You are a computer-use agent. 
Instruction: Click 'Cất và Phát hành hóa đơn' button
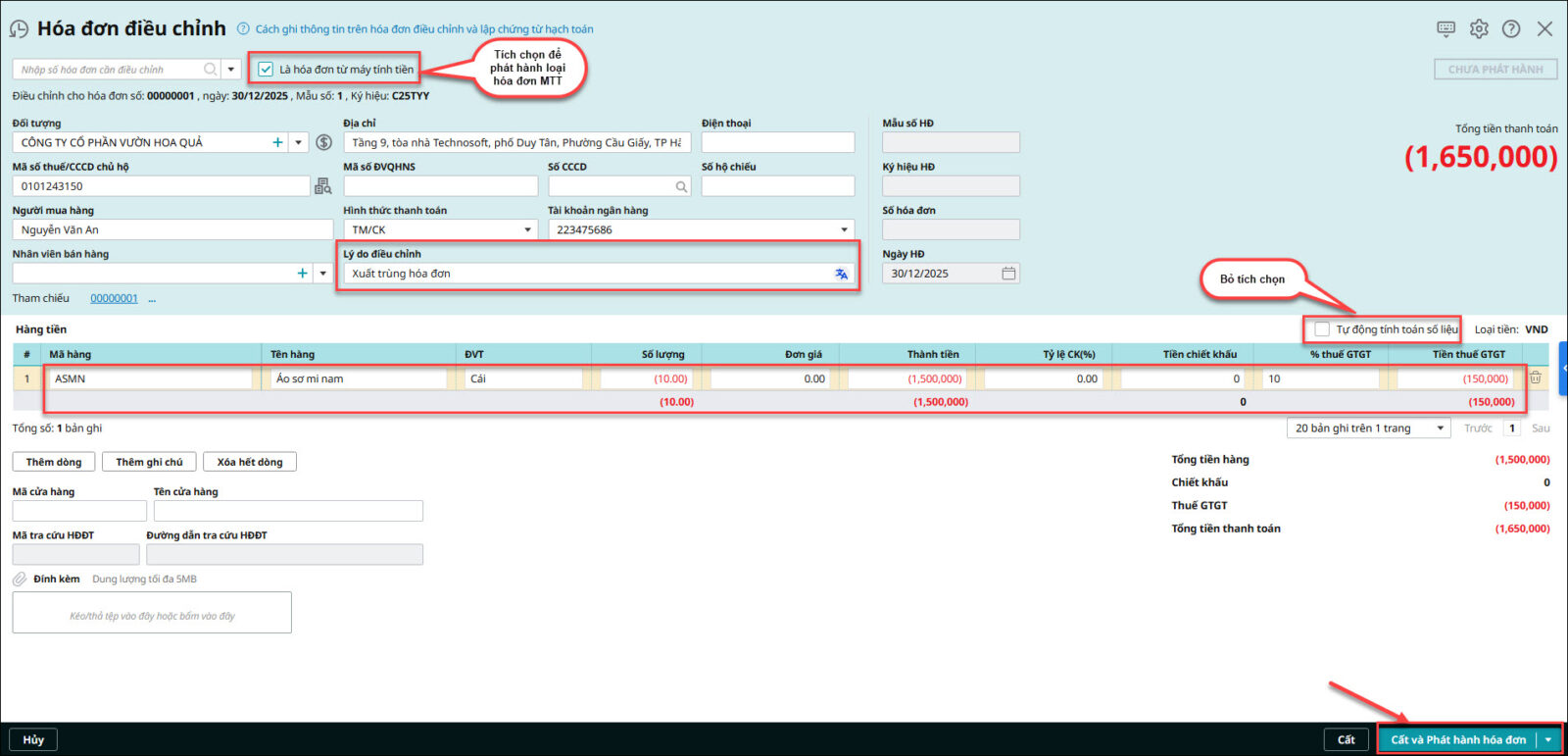1458,739
